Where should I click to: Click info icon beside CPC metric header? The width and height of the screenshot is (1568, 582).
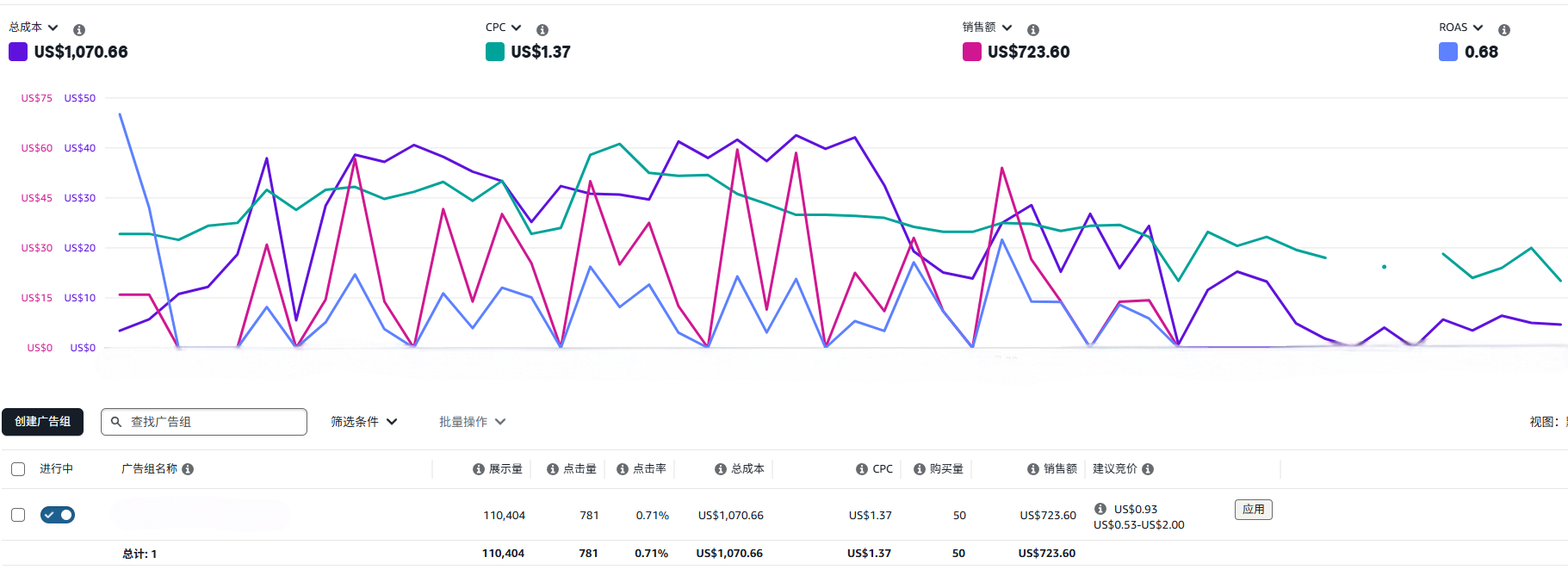point(542,30)
